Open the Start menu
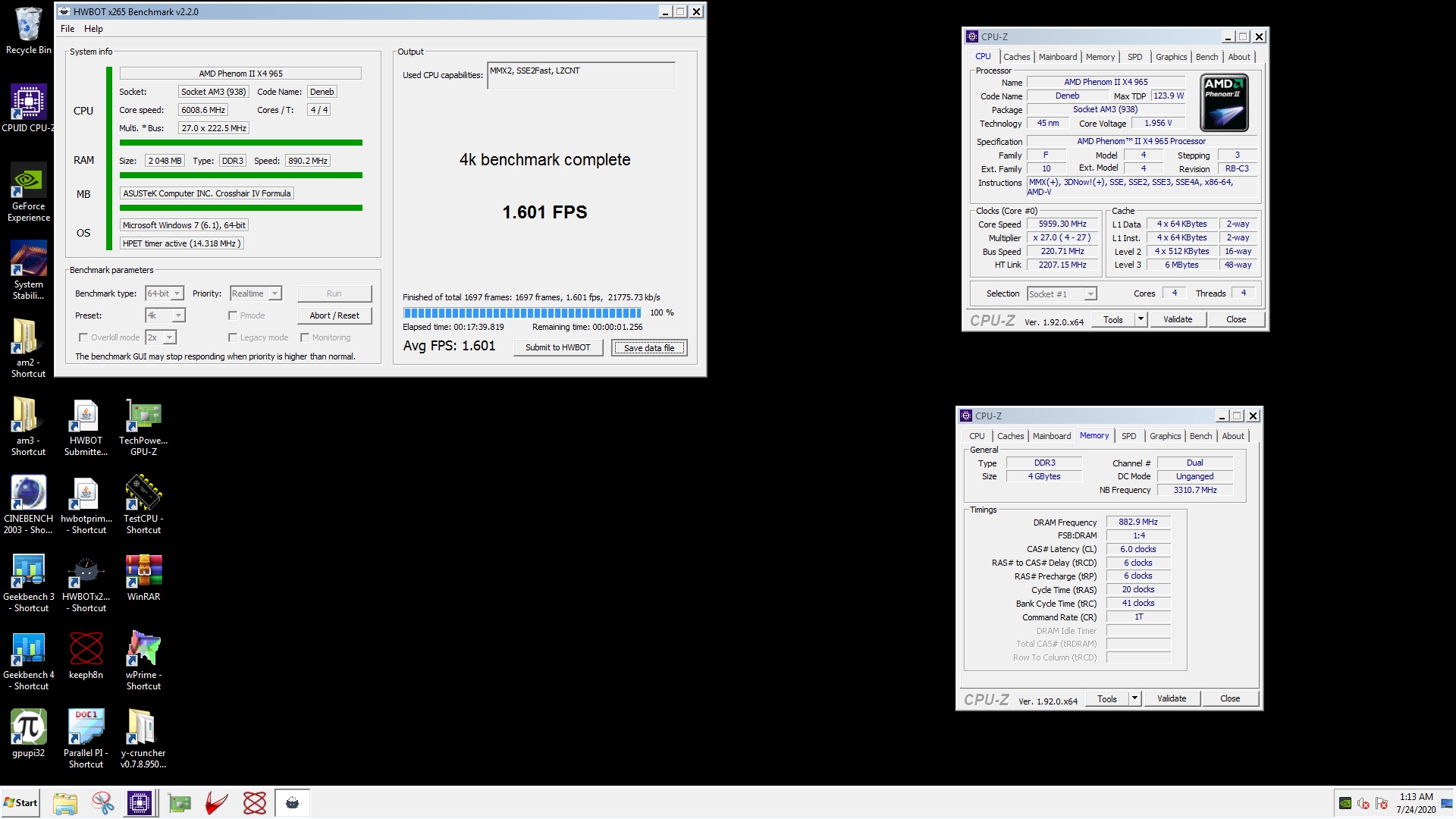Image resolution: width=1456 pixels, height=819 pixels. 20,803
